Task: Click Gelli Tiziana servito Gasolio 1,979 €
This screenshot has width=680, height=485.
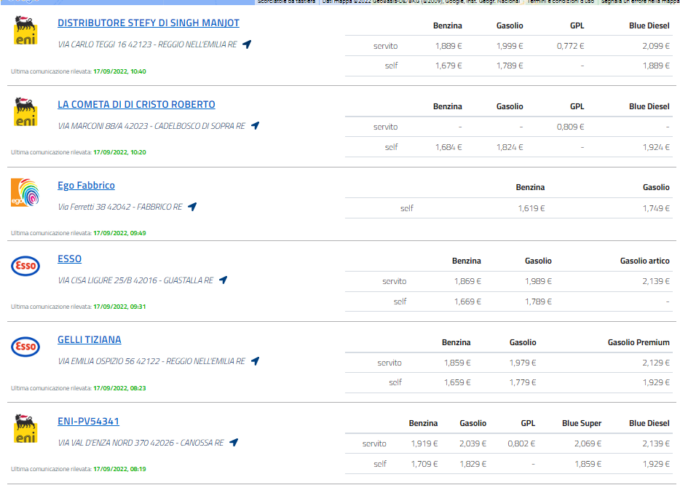Action: tap(523, 363)
